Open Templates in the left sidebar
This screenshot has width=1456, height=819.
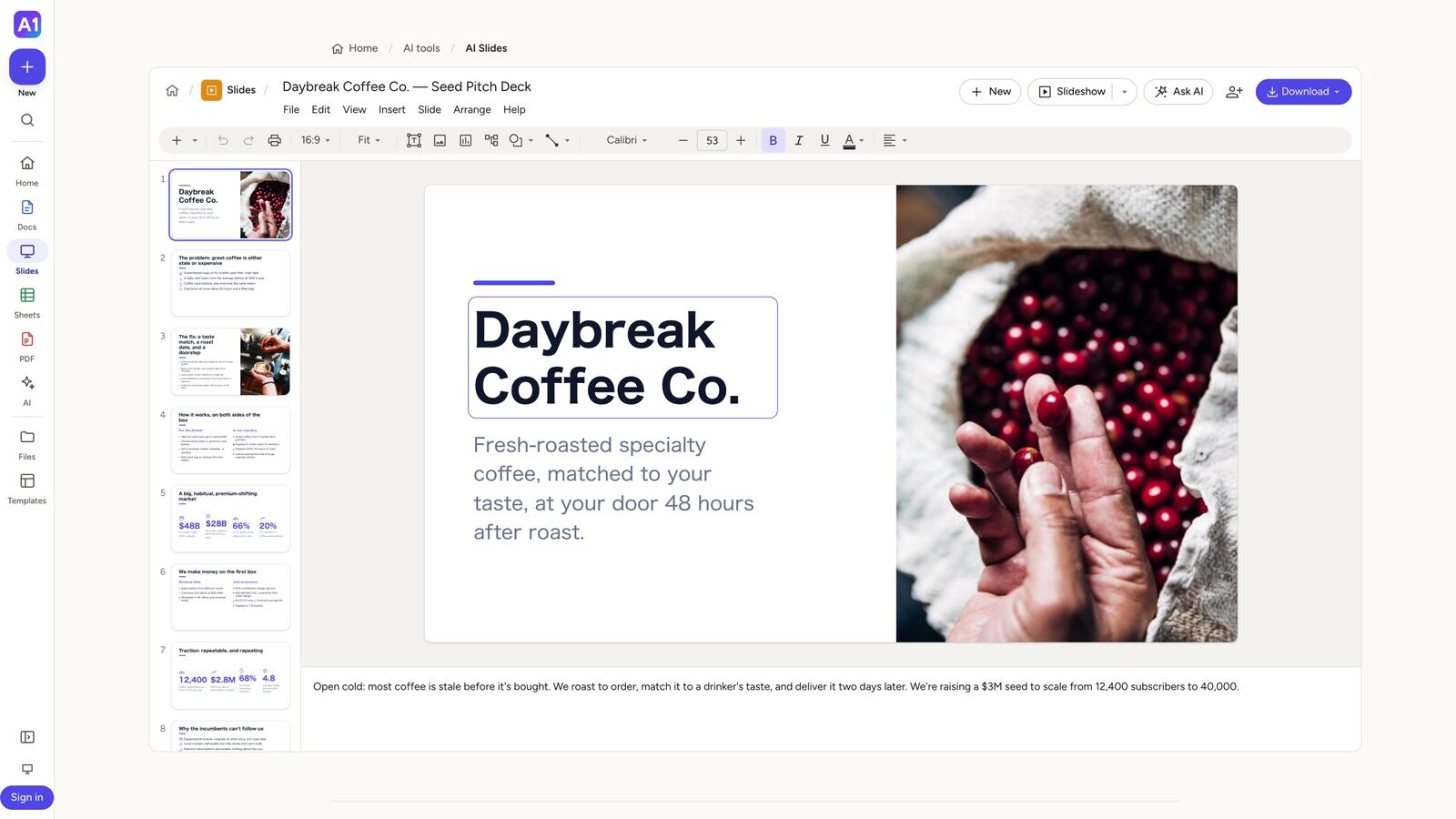(x=27, y=489)
